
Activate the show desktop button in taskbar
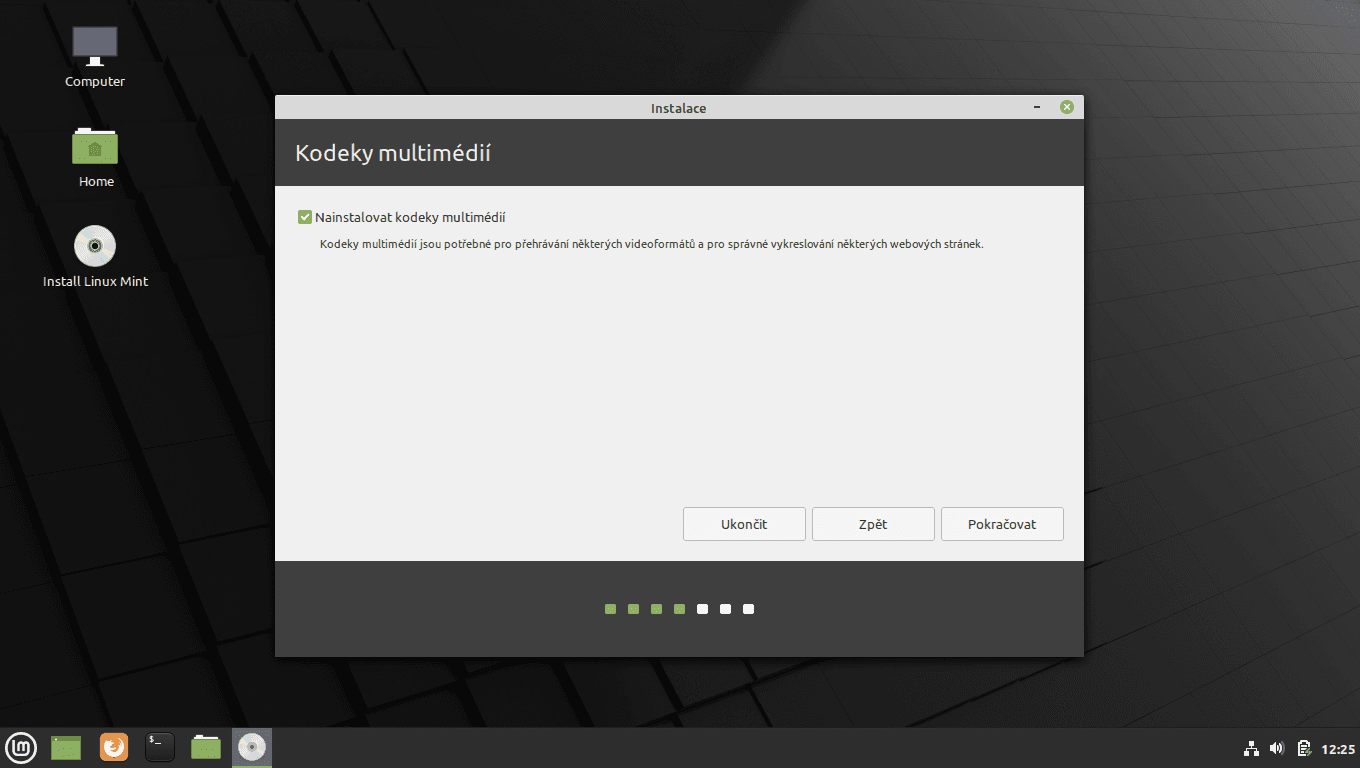(65, 747)
